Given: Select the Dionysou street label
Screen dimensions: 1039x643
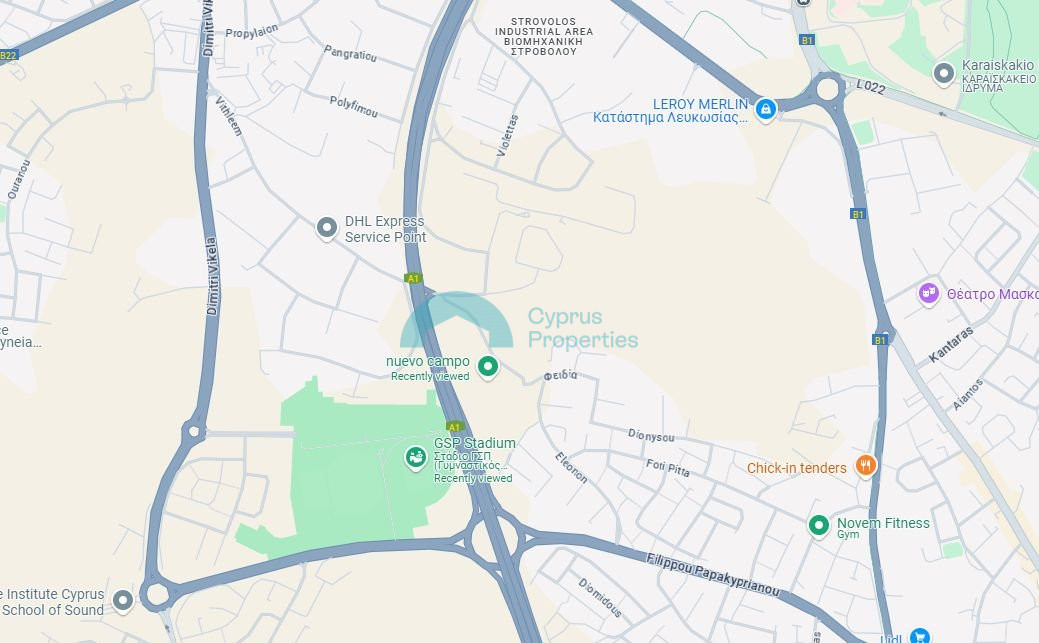Looking at the screenshot, I should click(651, 436).
